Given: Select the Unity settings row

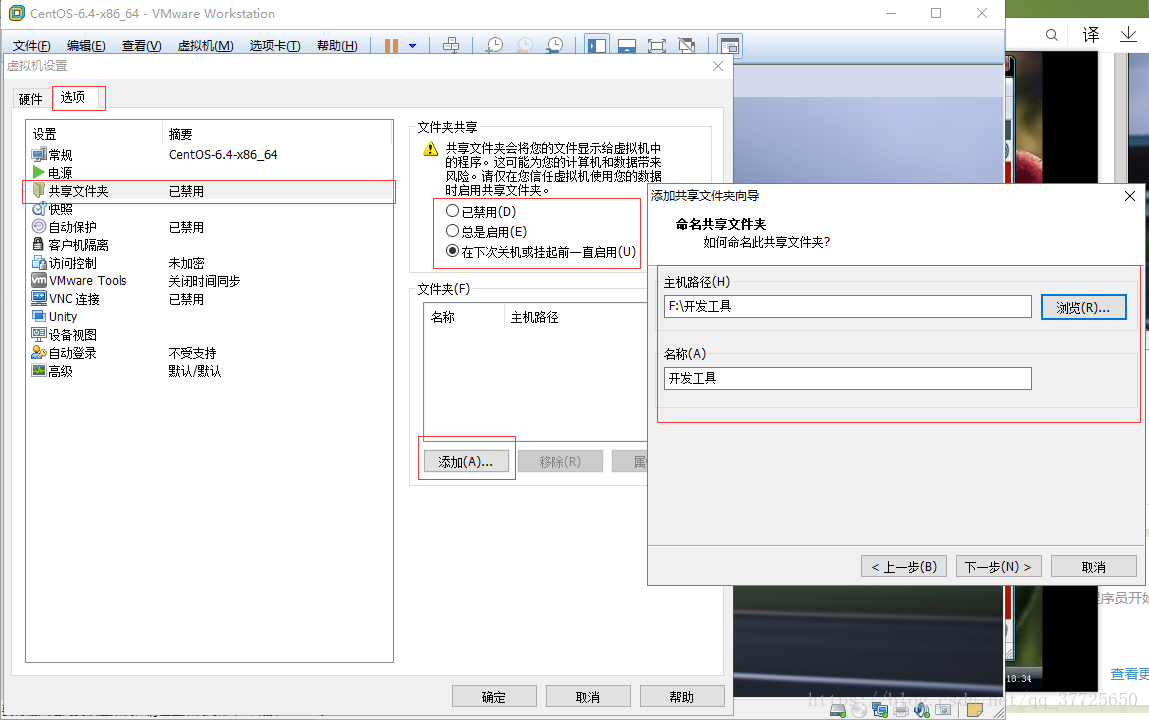Looking at the screenshot, I should click(210, 316).
